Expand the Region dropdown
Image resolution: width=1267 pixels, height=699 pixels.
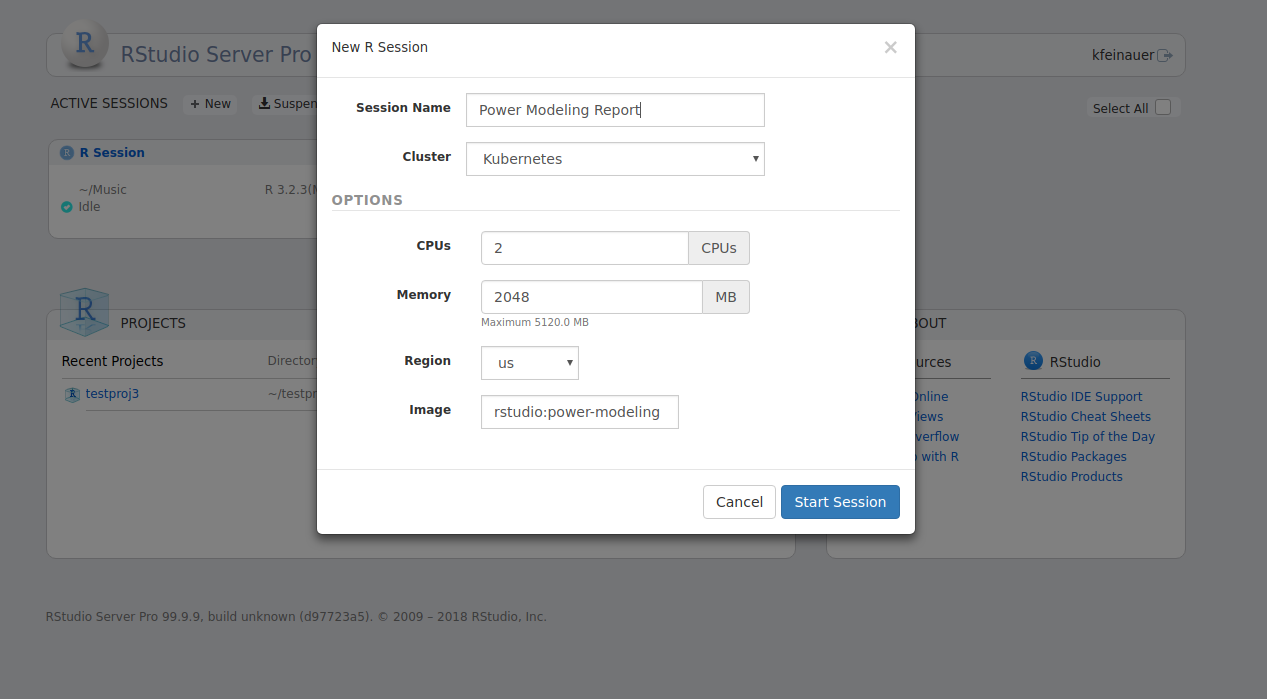pos(529,363)
